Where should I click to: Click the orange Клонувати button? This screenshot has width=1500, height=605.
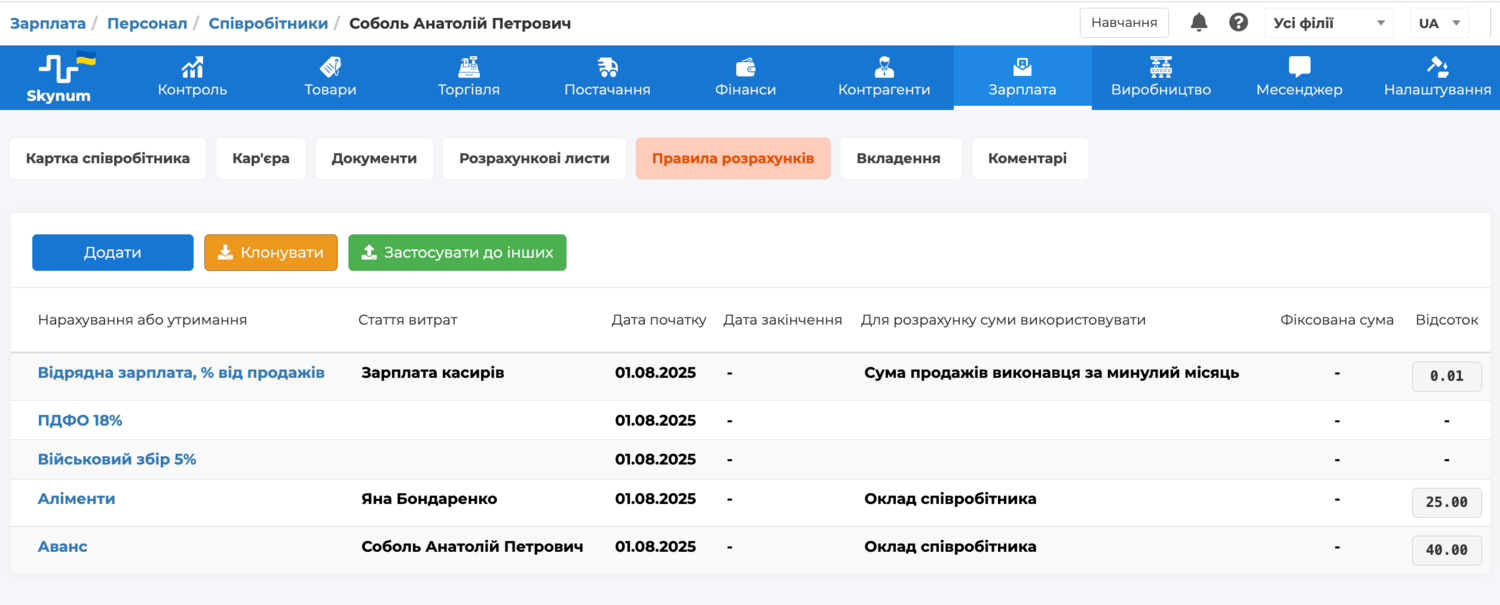[271, 253]
